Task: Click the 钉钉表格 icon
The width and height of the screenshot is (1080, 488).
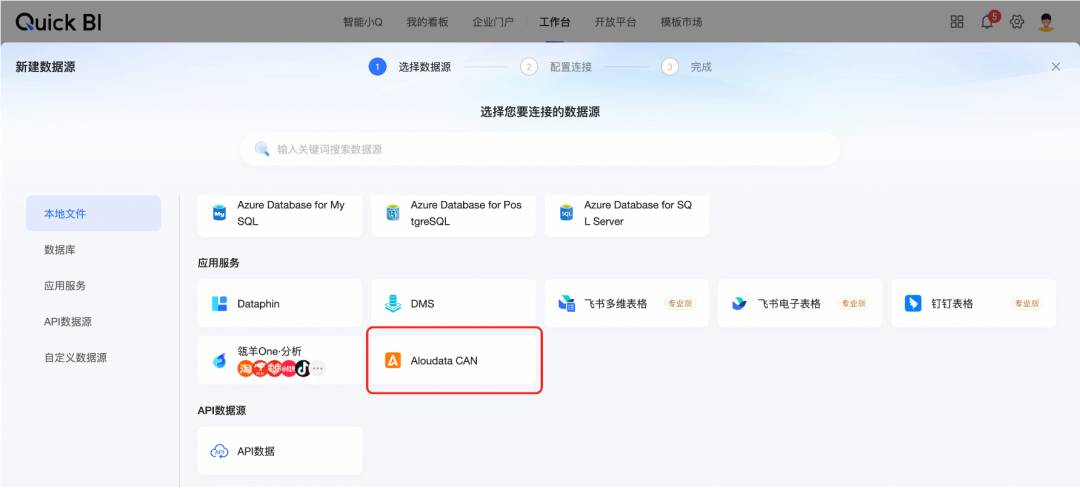Action: tap(913, 304)
